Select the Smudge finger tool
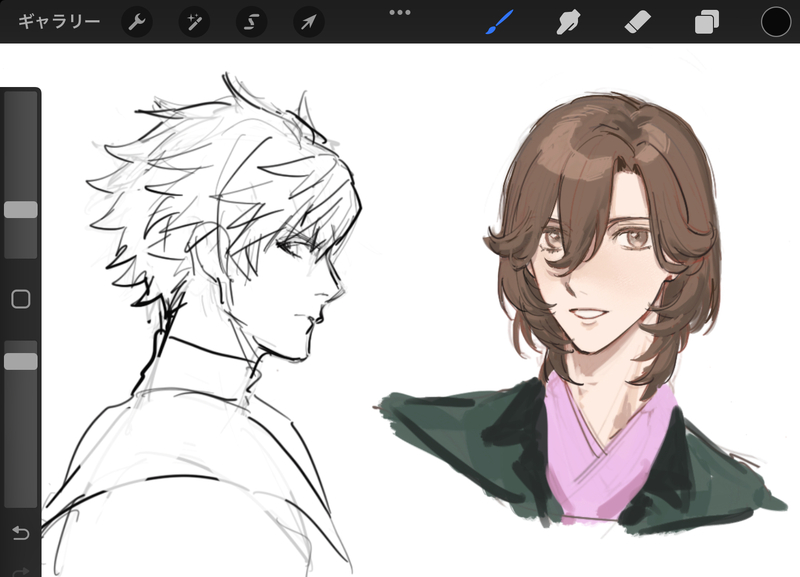 (568, 22)
